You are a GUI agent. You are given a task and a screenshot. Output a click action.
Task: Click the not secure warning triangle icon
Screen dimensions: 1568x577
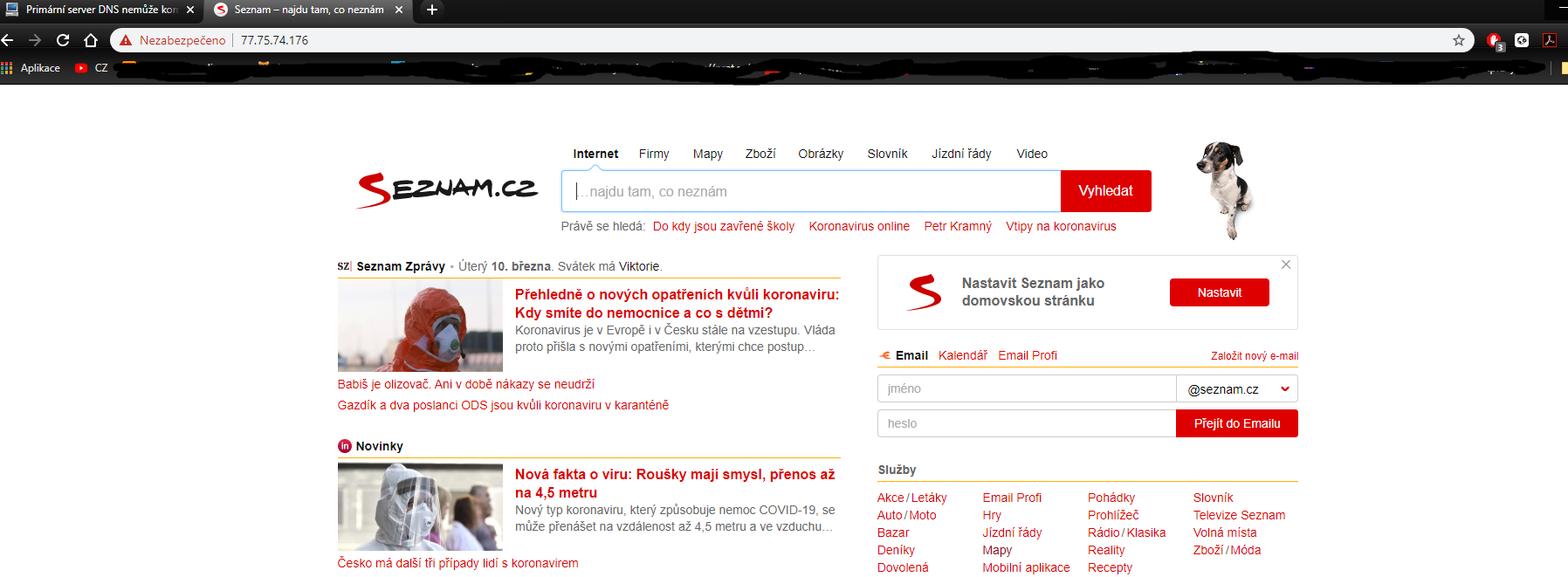126,40
